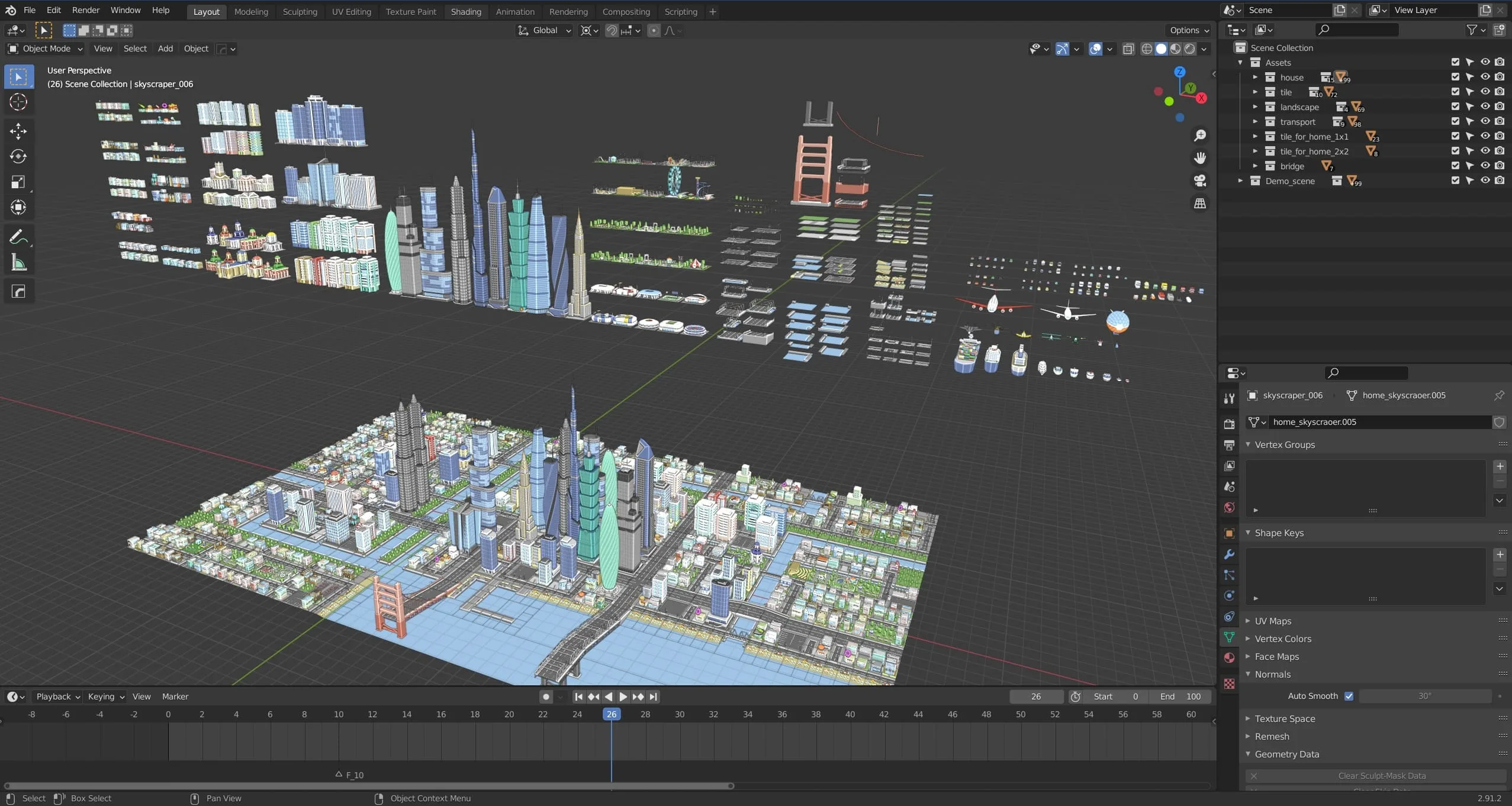Open the Playback dropdown

[x=57, y=697]
